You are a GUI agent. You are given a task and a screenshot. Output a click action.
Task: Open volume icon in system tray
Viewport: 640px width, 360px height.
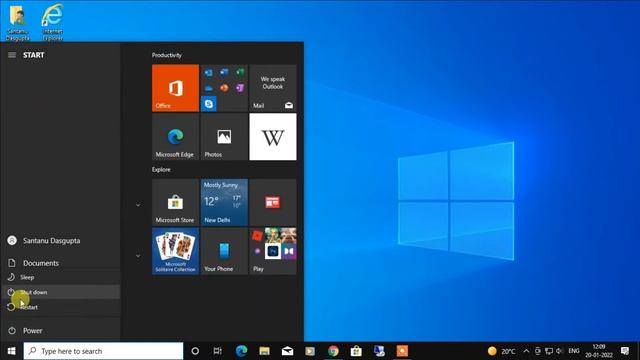(x=560, y=351)
